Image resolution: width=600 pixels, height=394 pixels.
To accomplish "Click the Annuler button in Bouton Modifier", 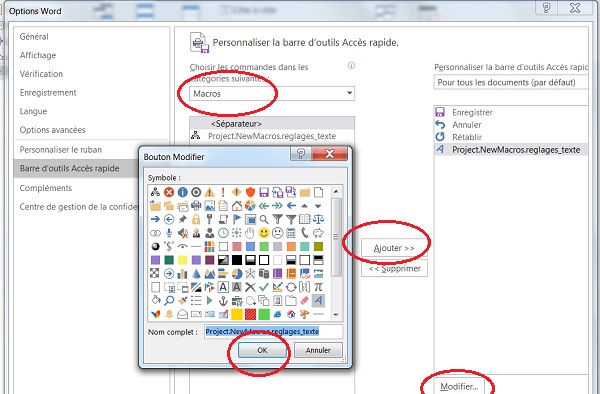I will 318,350.
